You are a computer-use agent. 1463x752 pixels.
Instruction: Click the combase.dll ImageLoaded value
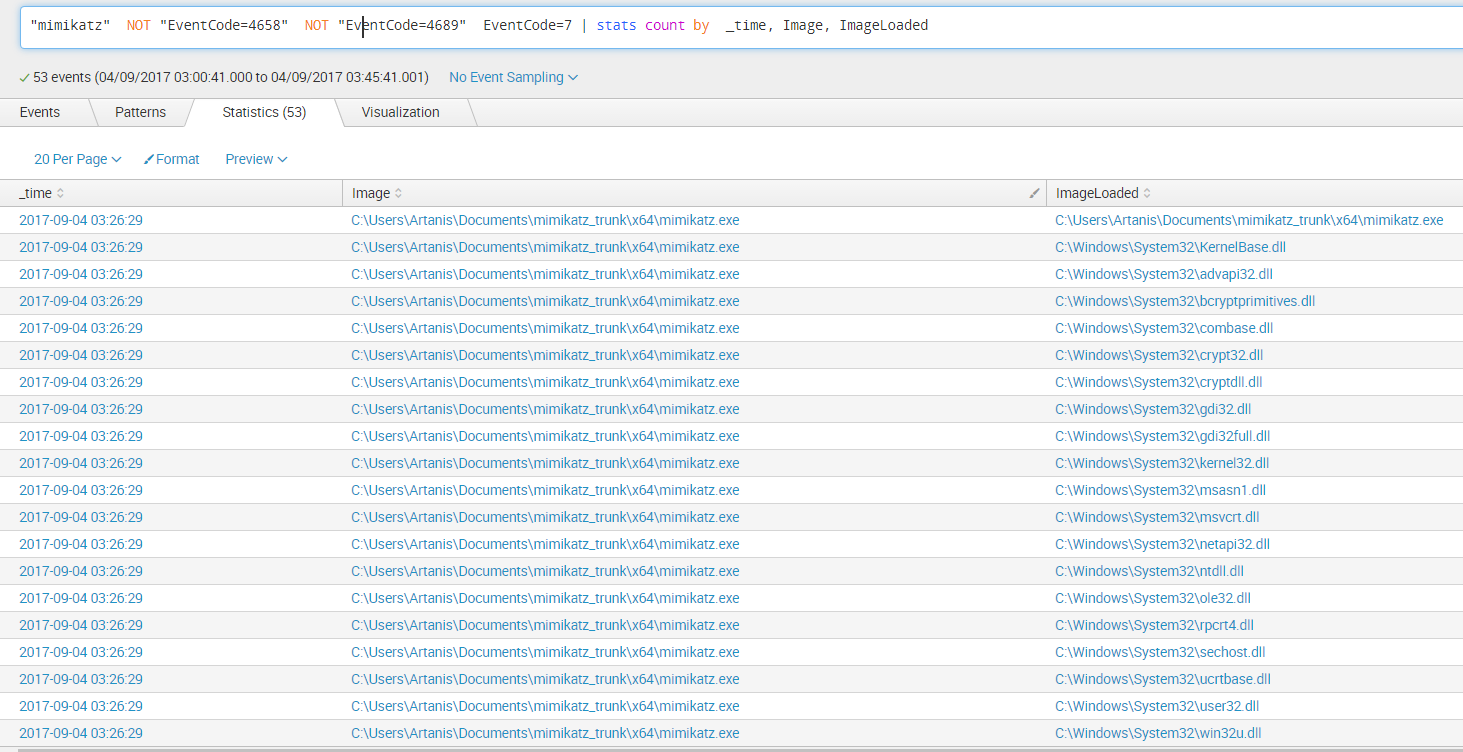tap(1164, 328)
